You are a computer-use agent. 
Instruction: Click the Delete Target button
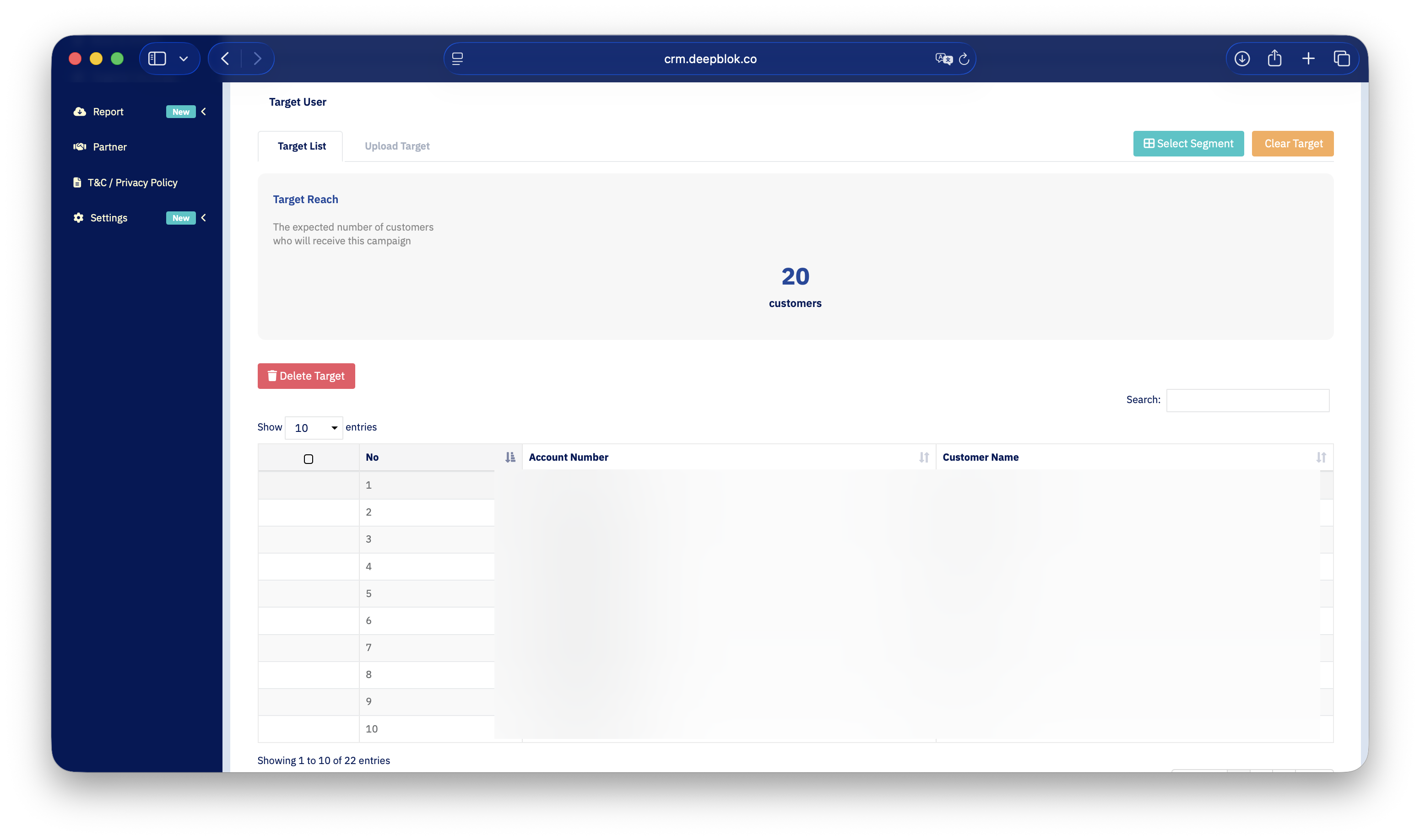coord(306,376)
